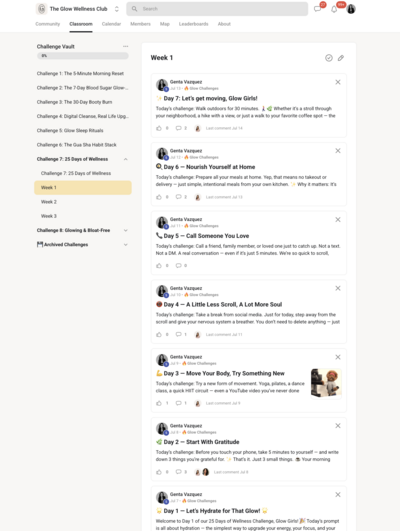
Task: Dismiss the Day 5 post with the X
Action: pos(338,219)
